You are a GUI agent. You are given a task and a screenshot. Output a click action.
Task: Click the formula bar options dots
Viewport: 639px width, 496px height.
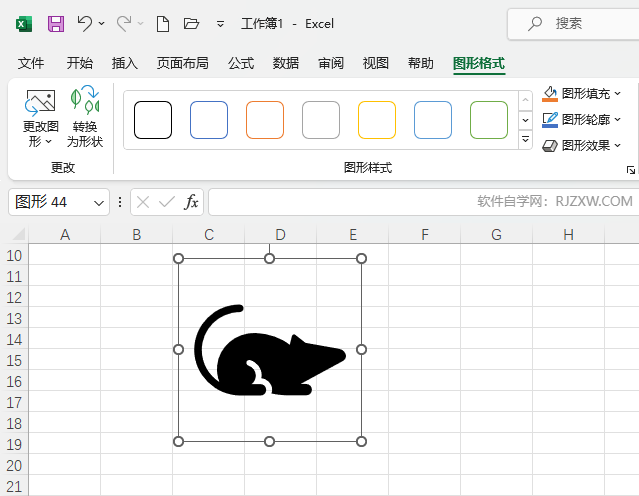point(120,202)
